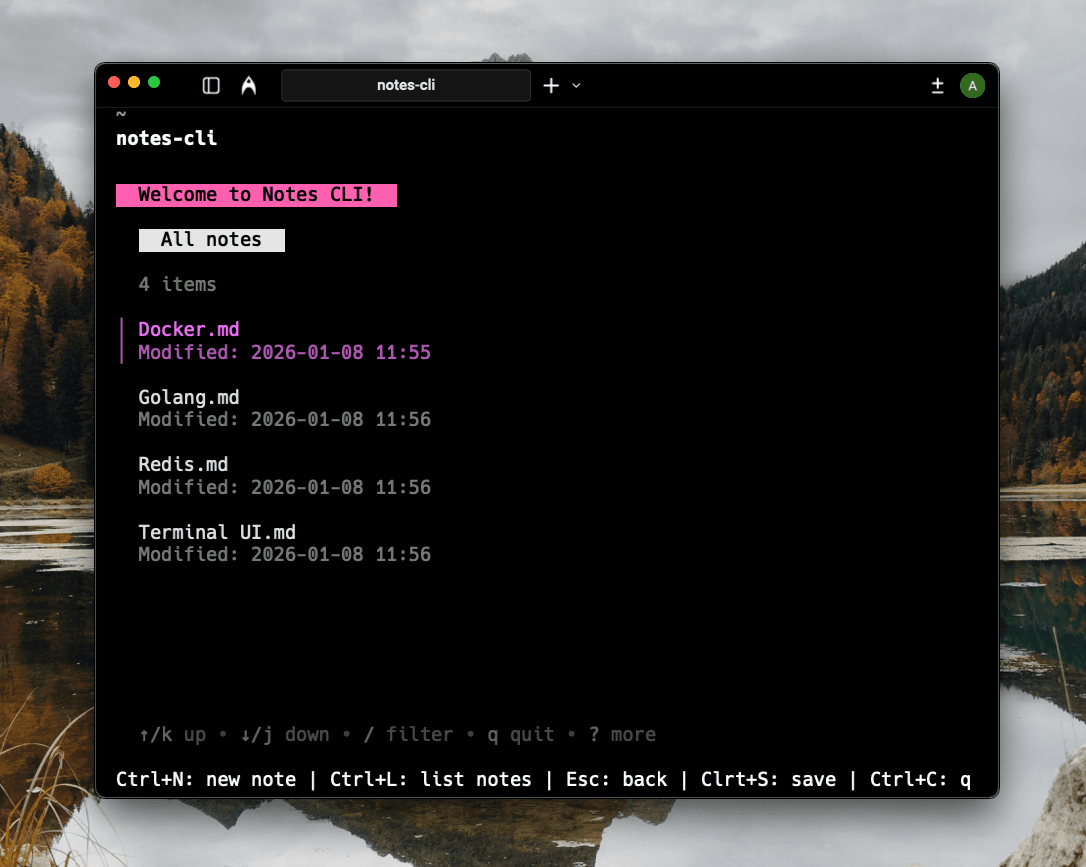Open a new tab with the plus icon
Image resolution: width=1086 pixels, height=867 pixels.
[x=549, y=85]
